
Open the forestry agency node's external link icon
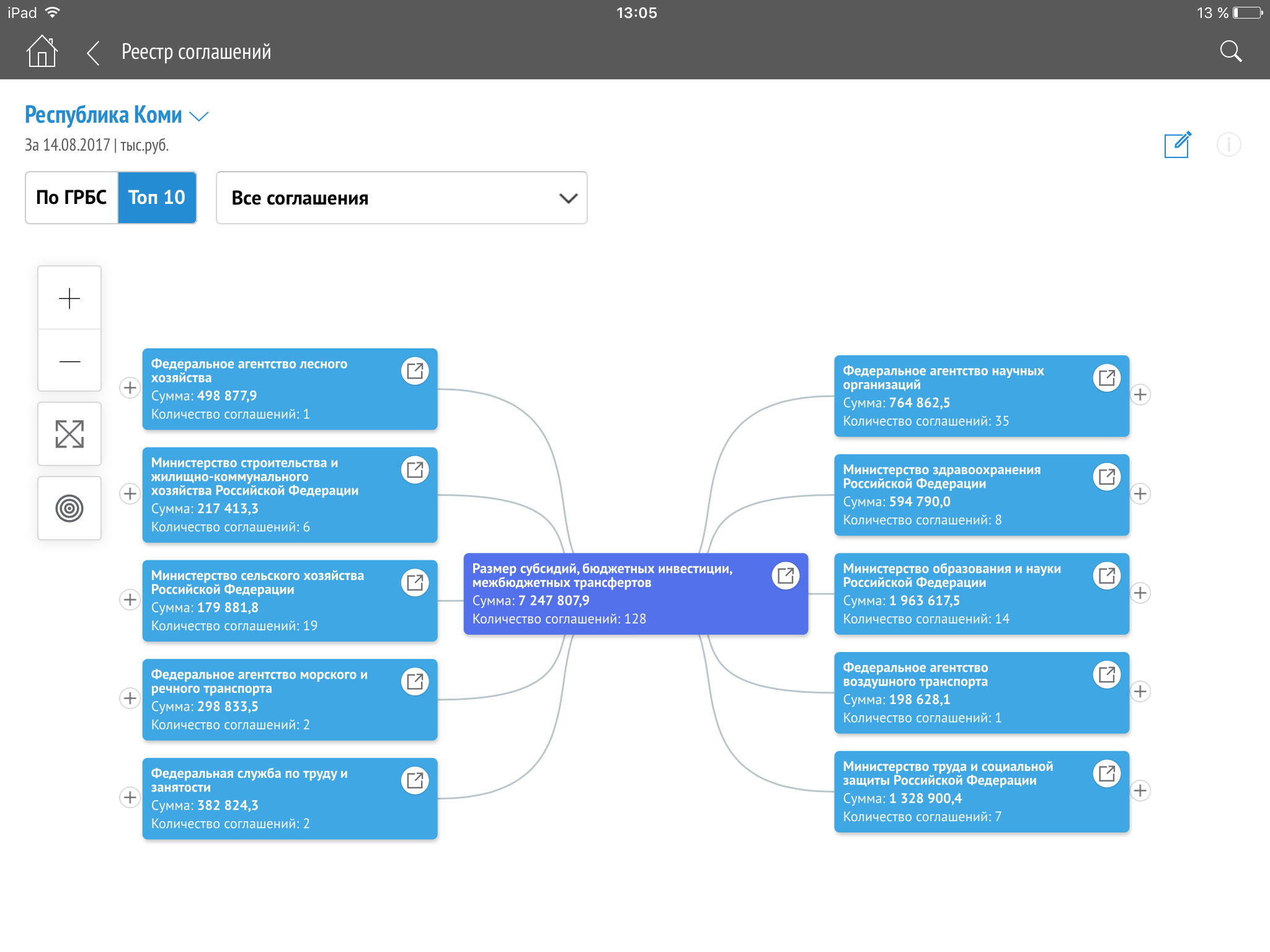coord(415,371)
